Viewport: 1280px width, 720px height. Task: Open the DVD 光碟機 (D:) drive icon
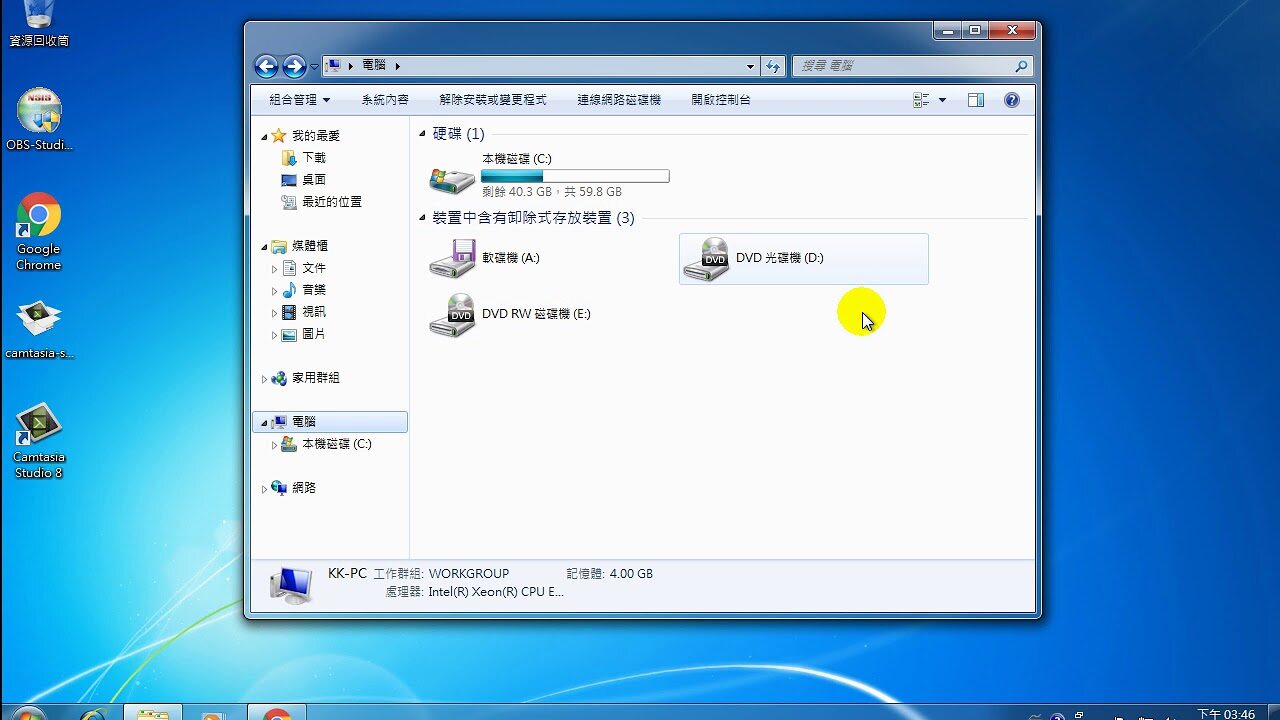tap(707, 259)
